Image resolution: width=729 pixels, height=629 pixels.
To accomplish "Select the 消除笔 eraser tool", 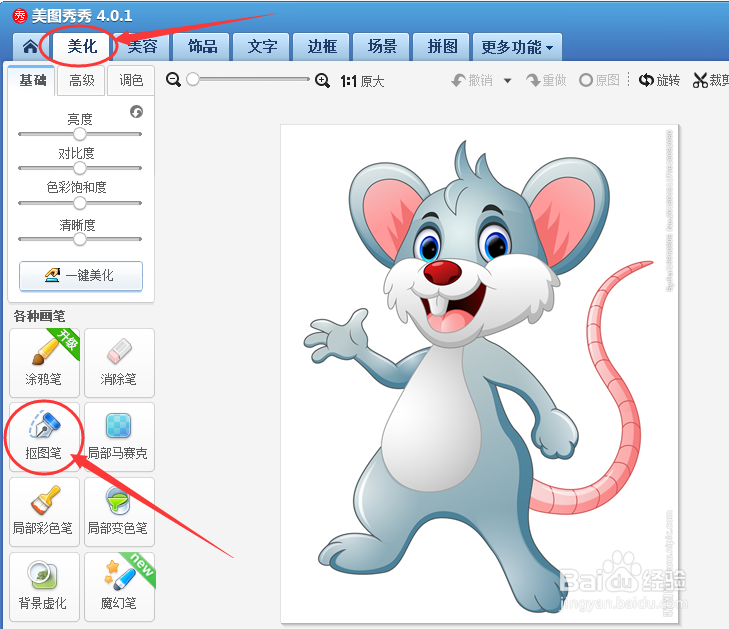I will coord(119,363).
